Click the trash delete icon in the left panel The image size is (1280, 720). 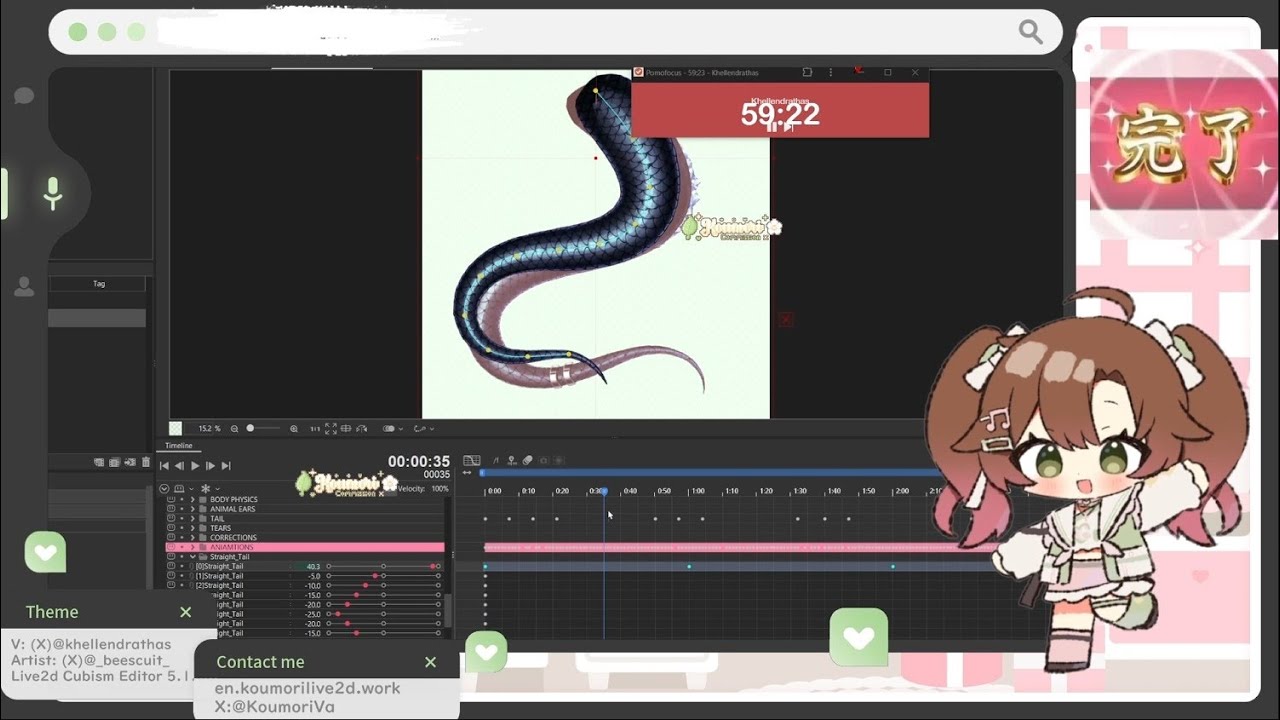click(x=146, y=463)
